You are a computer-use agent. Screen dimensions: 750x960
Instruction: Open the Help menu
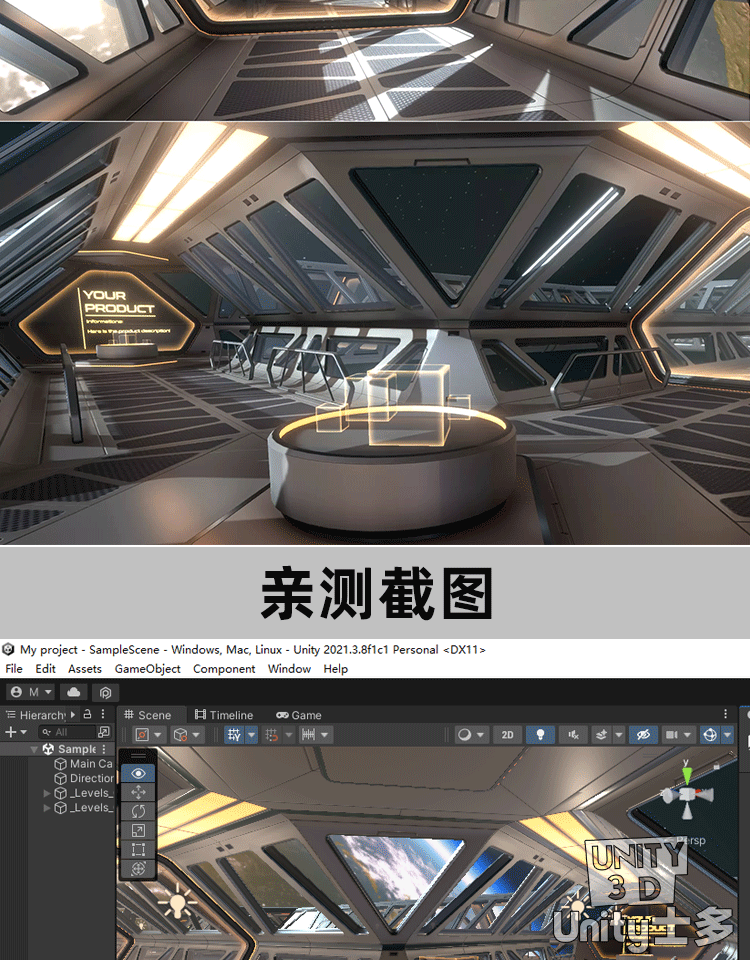click(336, 669)
